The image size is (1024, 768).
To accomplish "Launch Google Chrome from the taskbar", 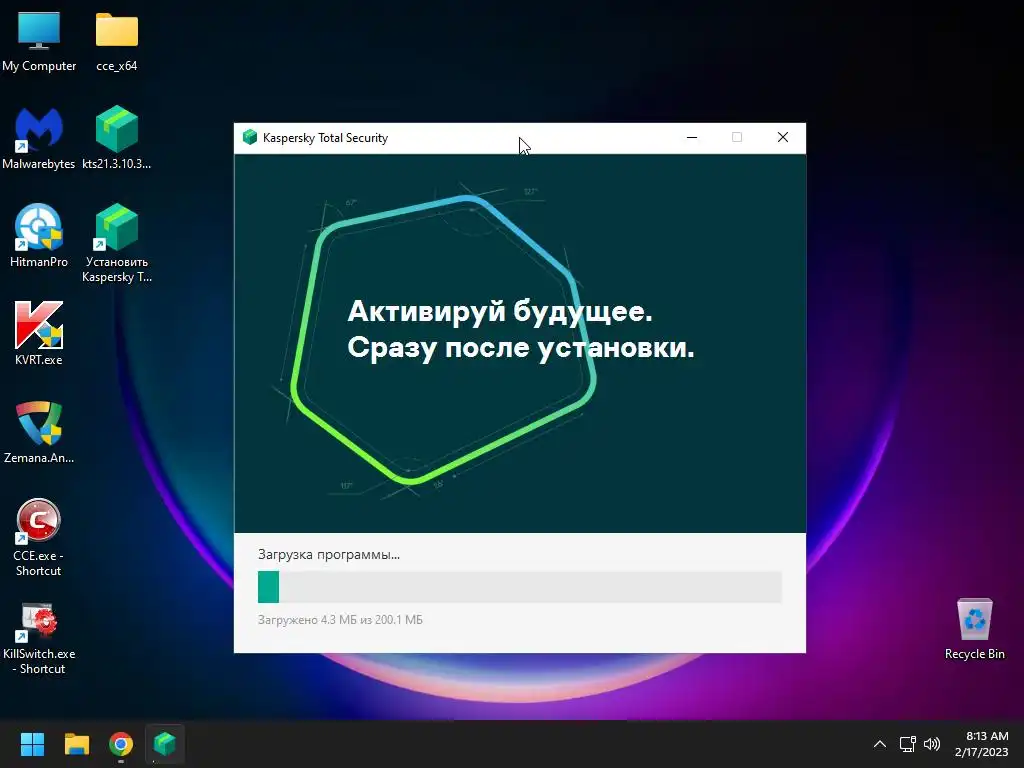I will click(x=121, y=744).
